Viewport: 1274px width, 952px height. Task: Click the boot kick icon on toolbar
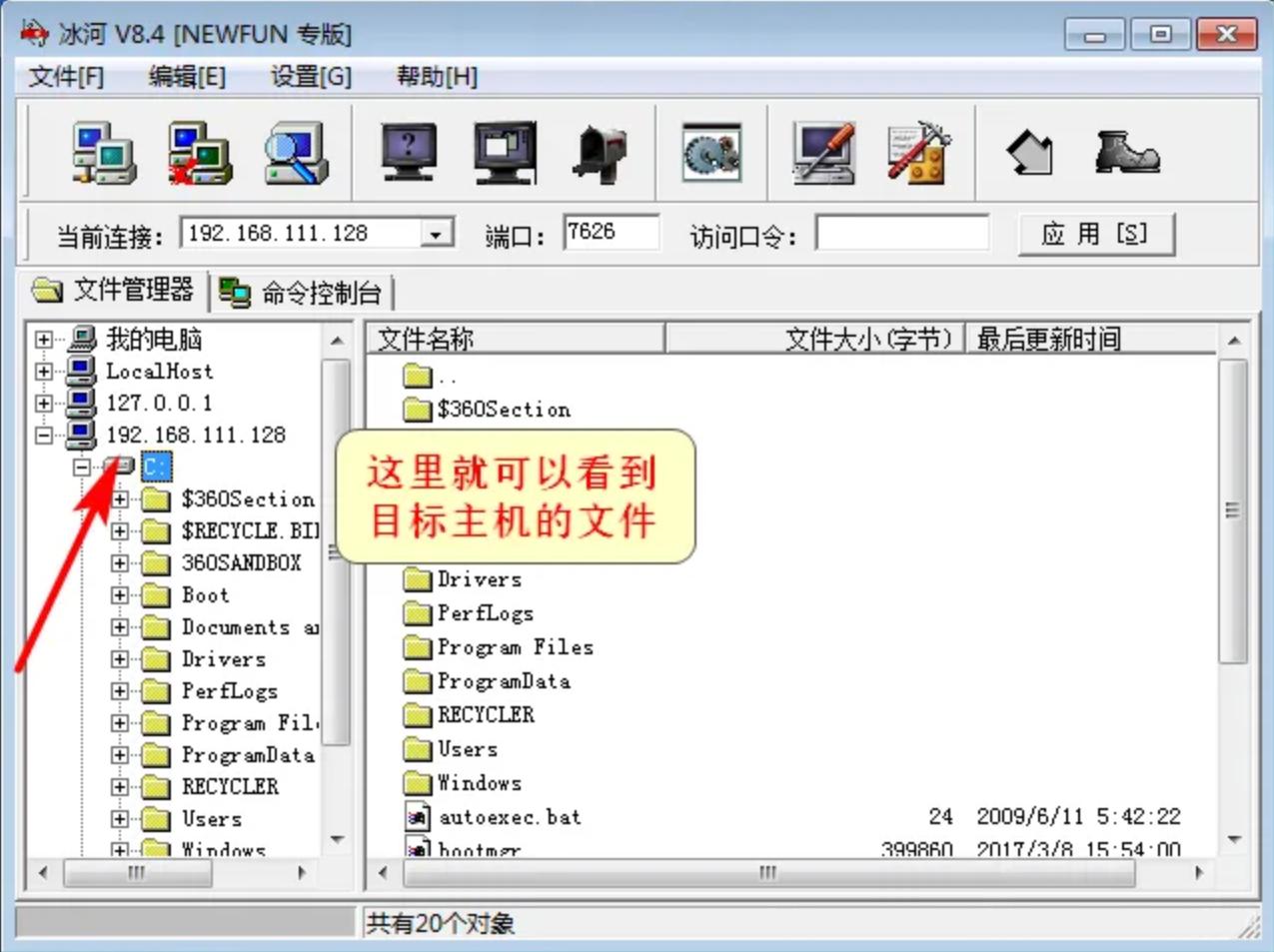point(1128,152)
